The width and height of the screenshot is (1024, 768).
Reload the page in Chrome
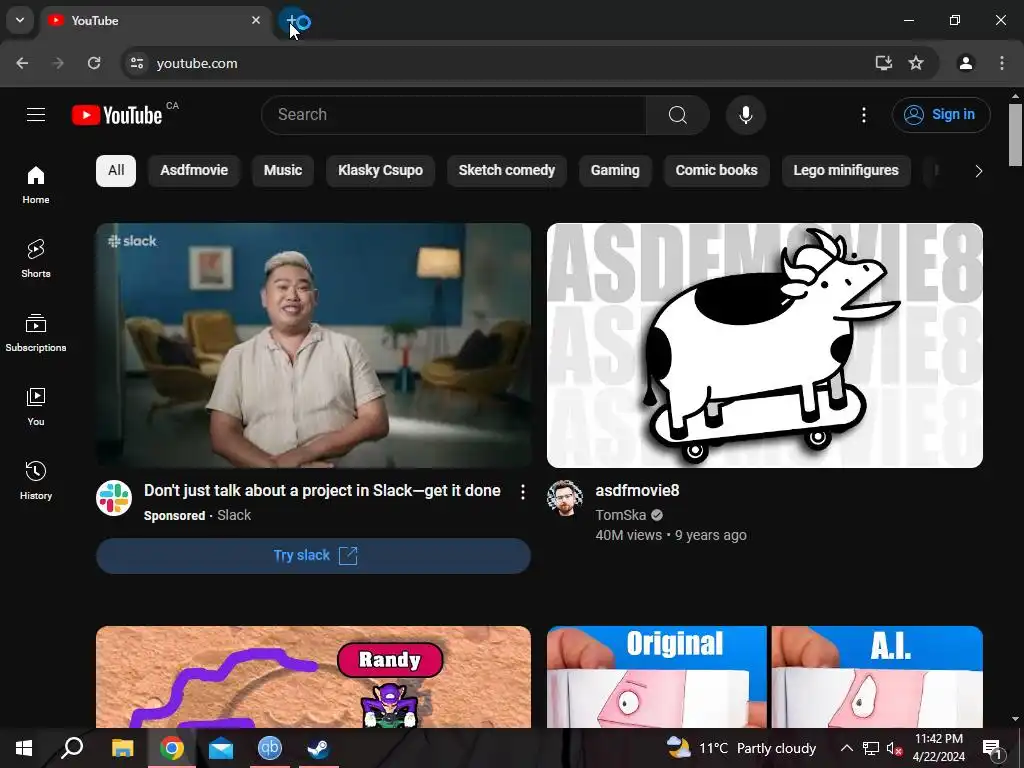(x=94, y=63)
